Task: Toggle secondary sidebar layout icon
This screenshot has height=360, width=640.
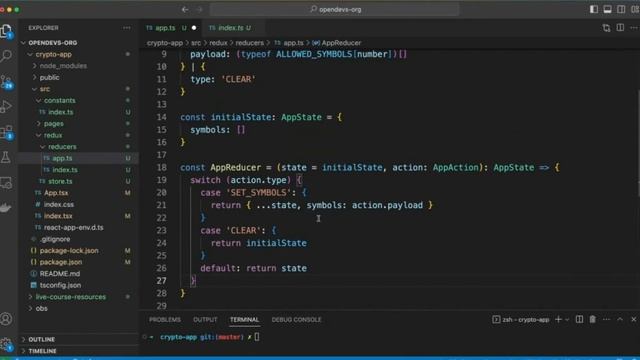Action: (621, 9)
